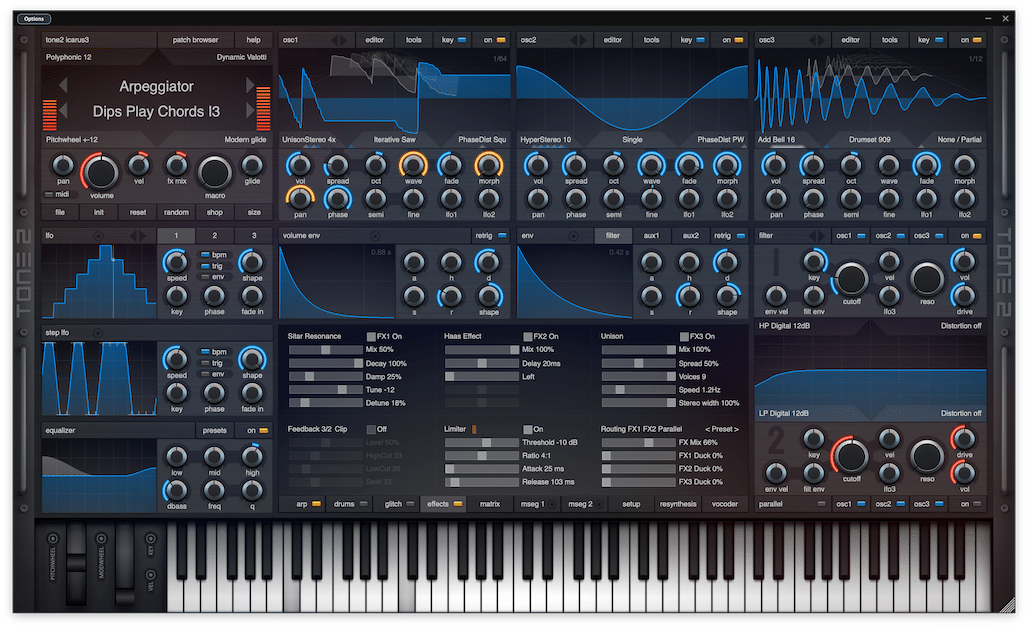Click equalizer dbass knob

pyautogui.click(x=176, y=490)
